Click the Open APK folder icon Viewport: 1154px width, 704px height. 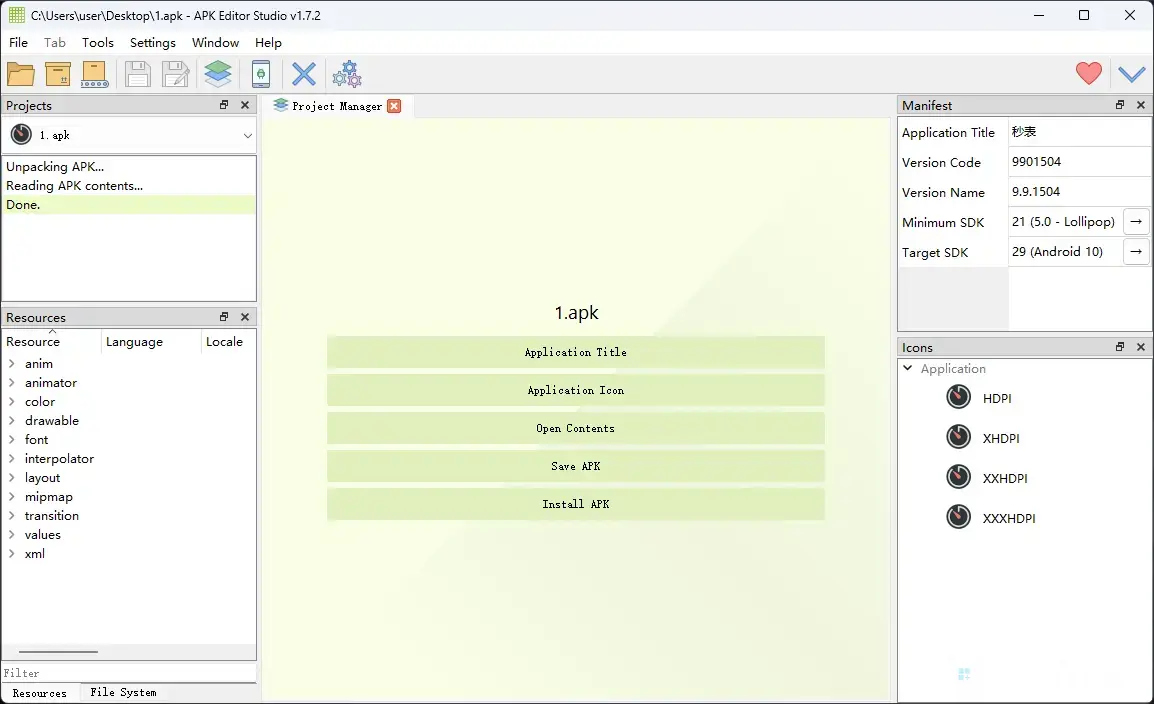pos(21,74)
